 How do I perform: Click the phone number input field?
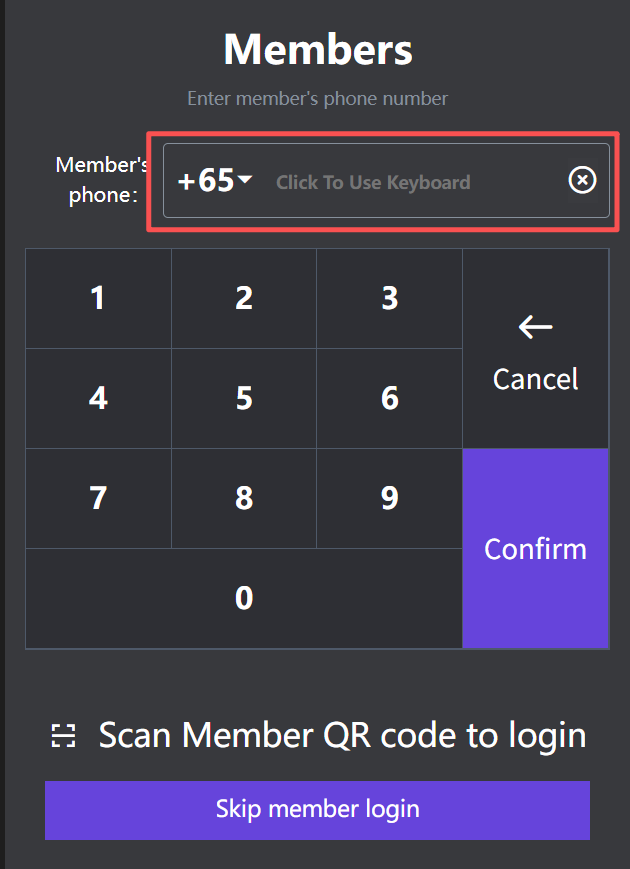point(400,182)
